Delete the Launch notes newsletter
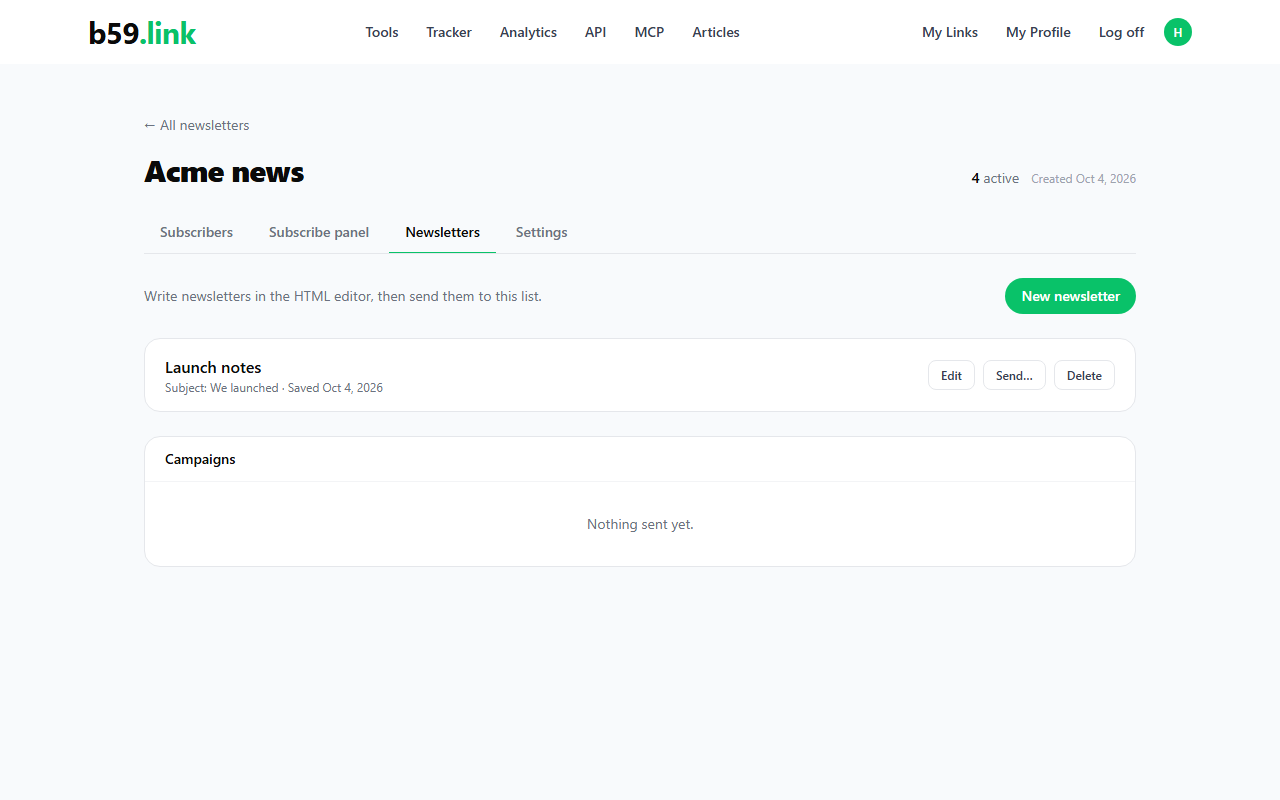The height and width of the screenshot is (800, 1280). [1084, 375]
